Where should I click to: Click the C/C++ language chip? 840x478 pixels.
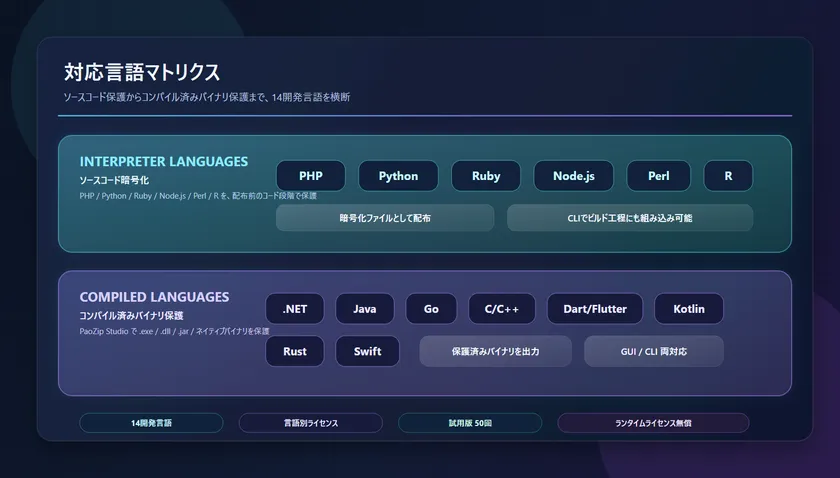(x=501, y=309)
